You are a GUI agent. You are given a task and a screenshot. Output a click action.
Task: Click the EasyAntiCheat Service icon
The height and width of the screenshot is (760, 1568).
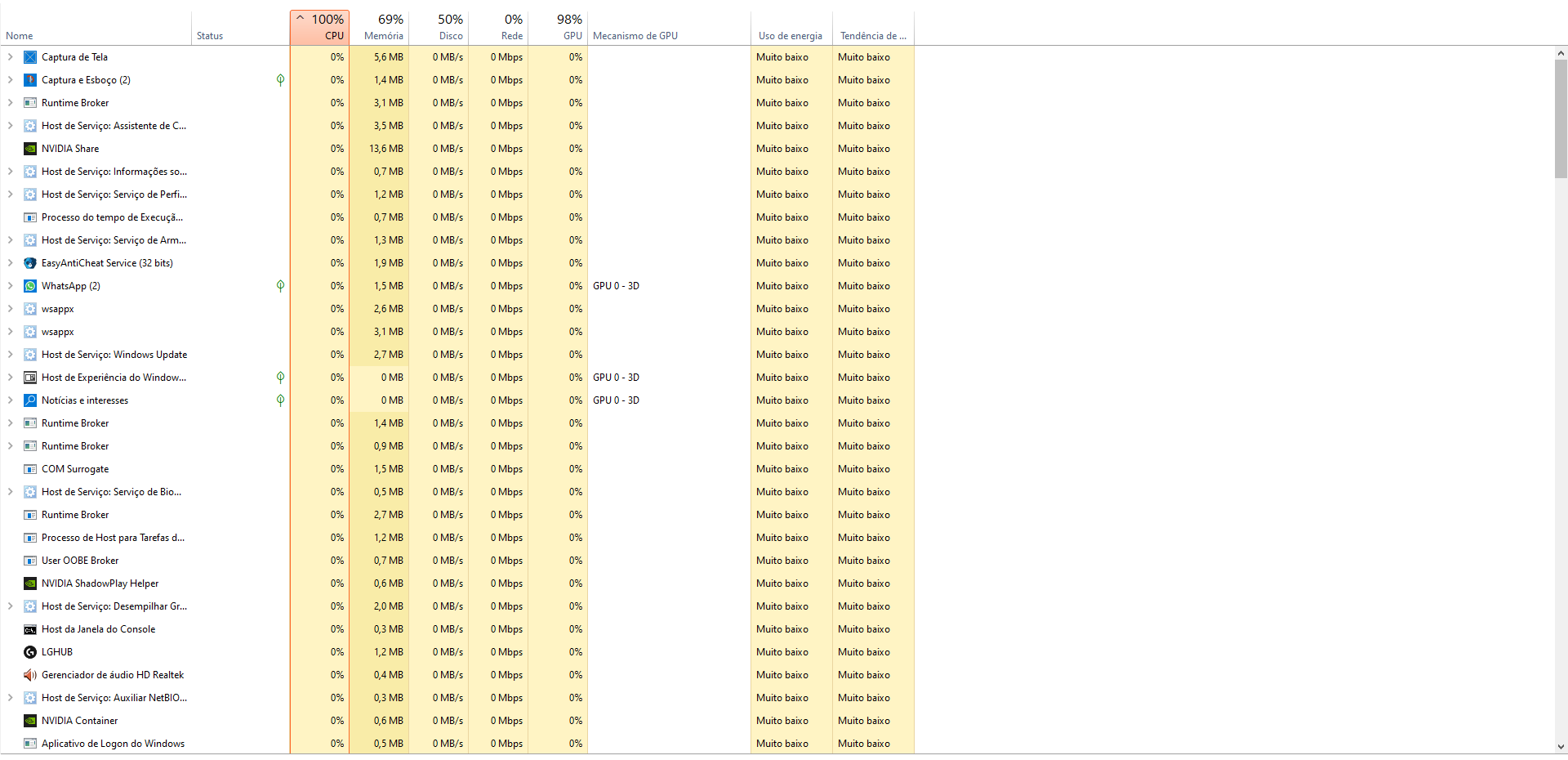[x=30, y=263]
